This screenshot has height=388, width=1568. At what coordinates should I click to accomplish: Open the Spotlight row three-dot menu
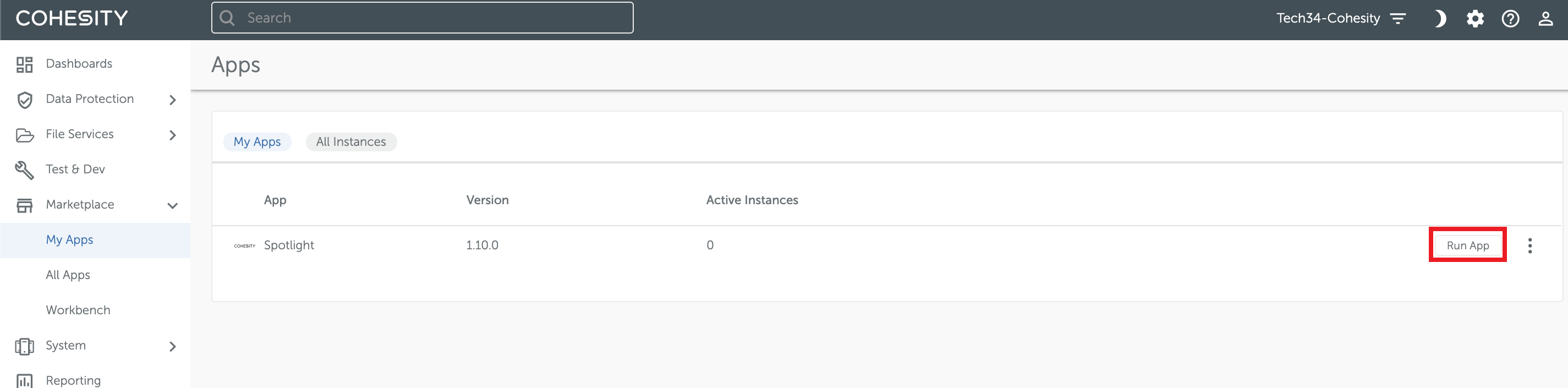coord(1529,245)
